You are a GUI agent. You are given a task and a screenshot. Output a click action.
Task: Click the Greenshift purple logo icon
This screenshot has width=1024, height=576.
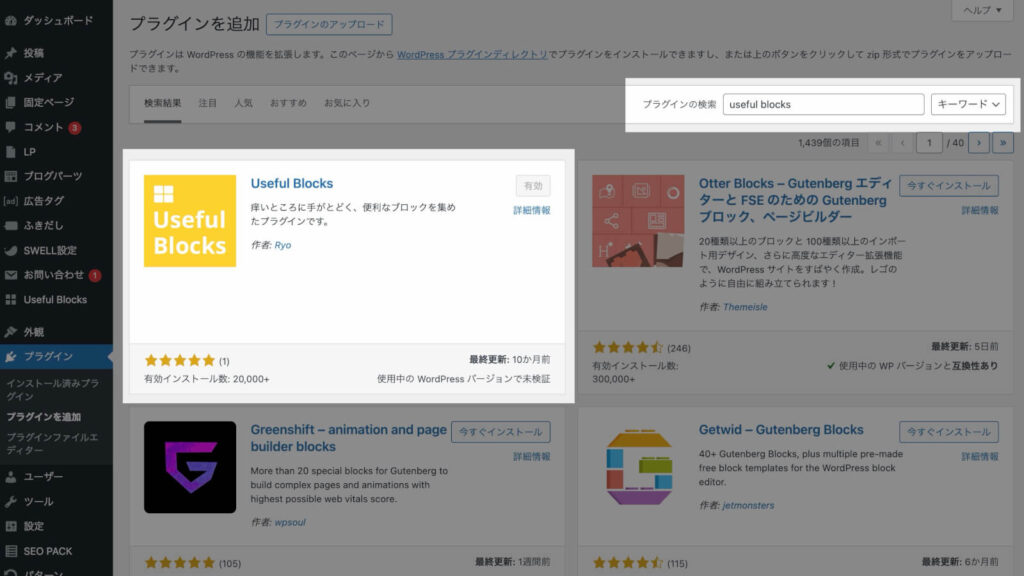tap(190, 467)
